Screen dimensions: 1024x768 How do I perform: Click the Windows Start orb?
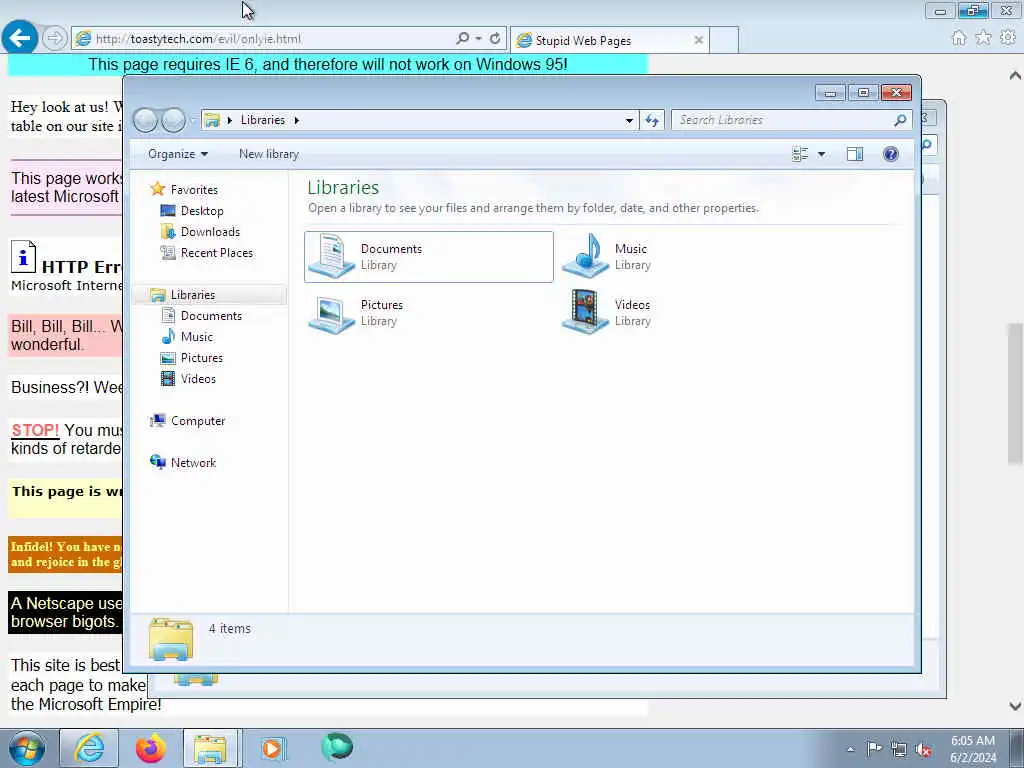click(x=26, y=748)
